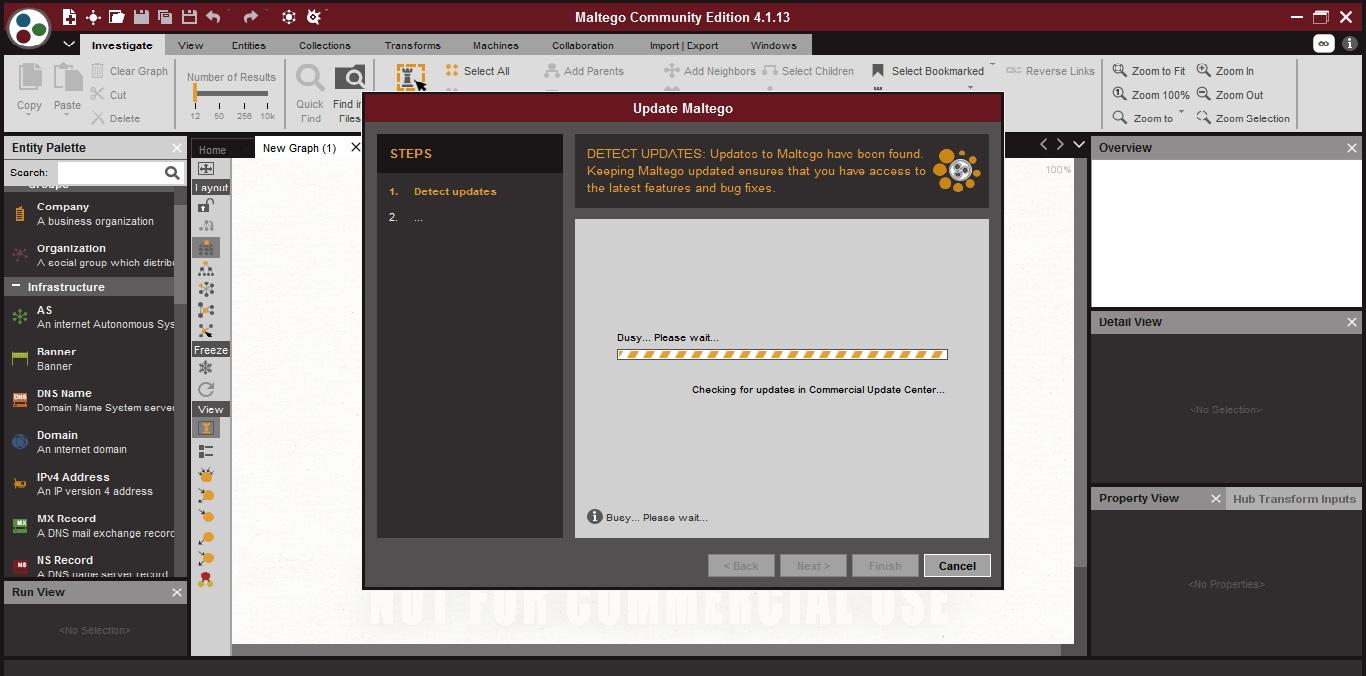Screen dimensions: 1366x676
Task: Click the undo arrow icon
Action: pos(213,17)
